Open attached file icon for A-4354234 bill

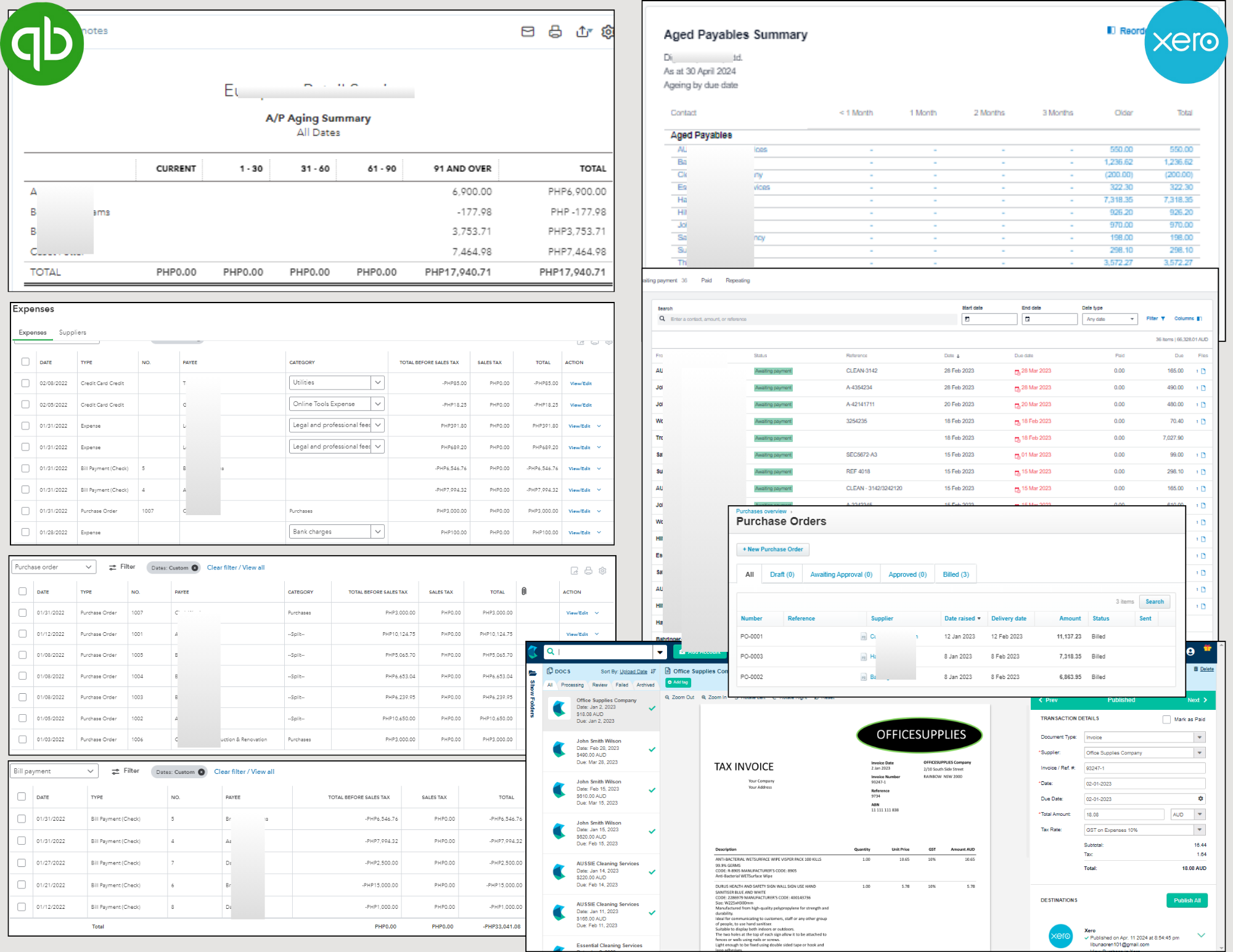click(1203, 388)
